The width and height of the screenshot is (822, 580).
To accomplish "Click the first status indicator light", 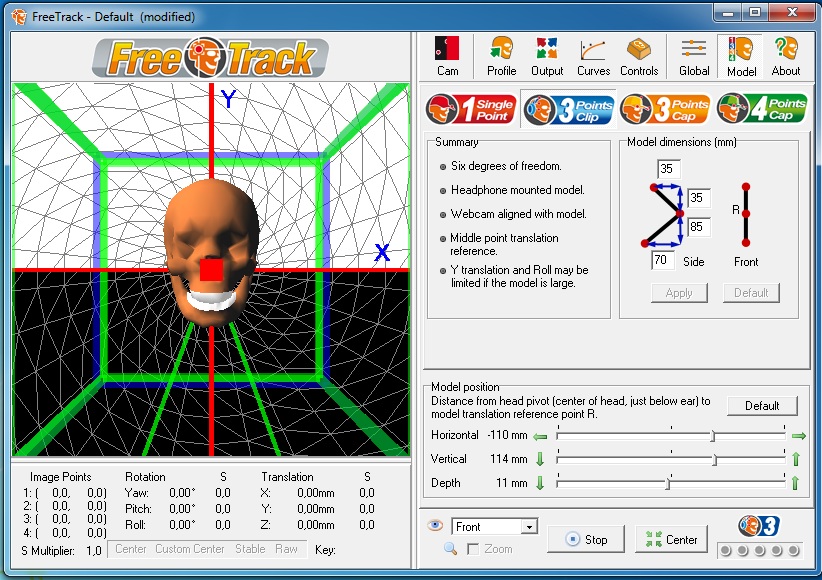I will 726,550.
